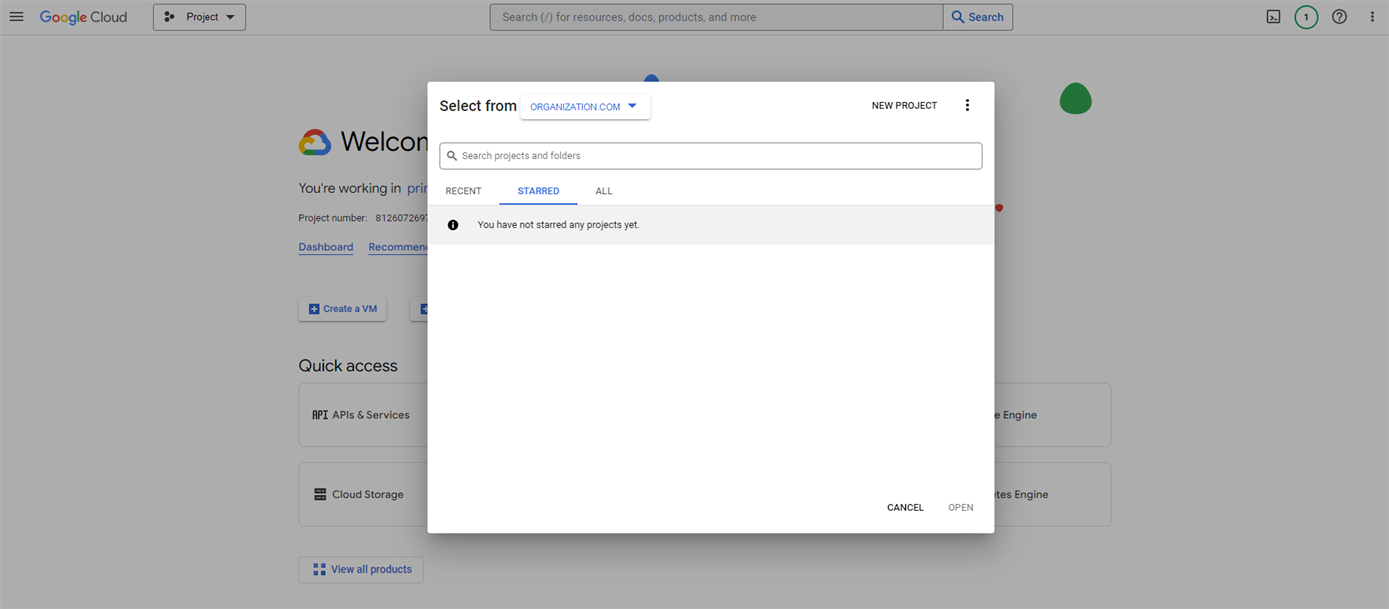Switch to the ALL tab
The height and width of the screenshot is (609, 1389).
(604, 191)
